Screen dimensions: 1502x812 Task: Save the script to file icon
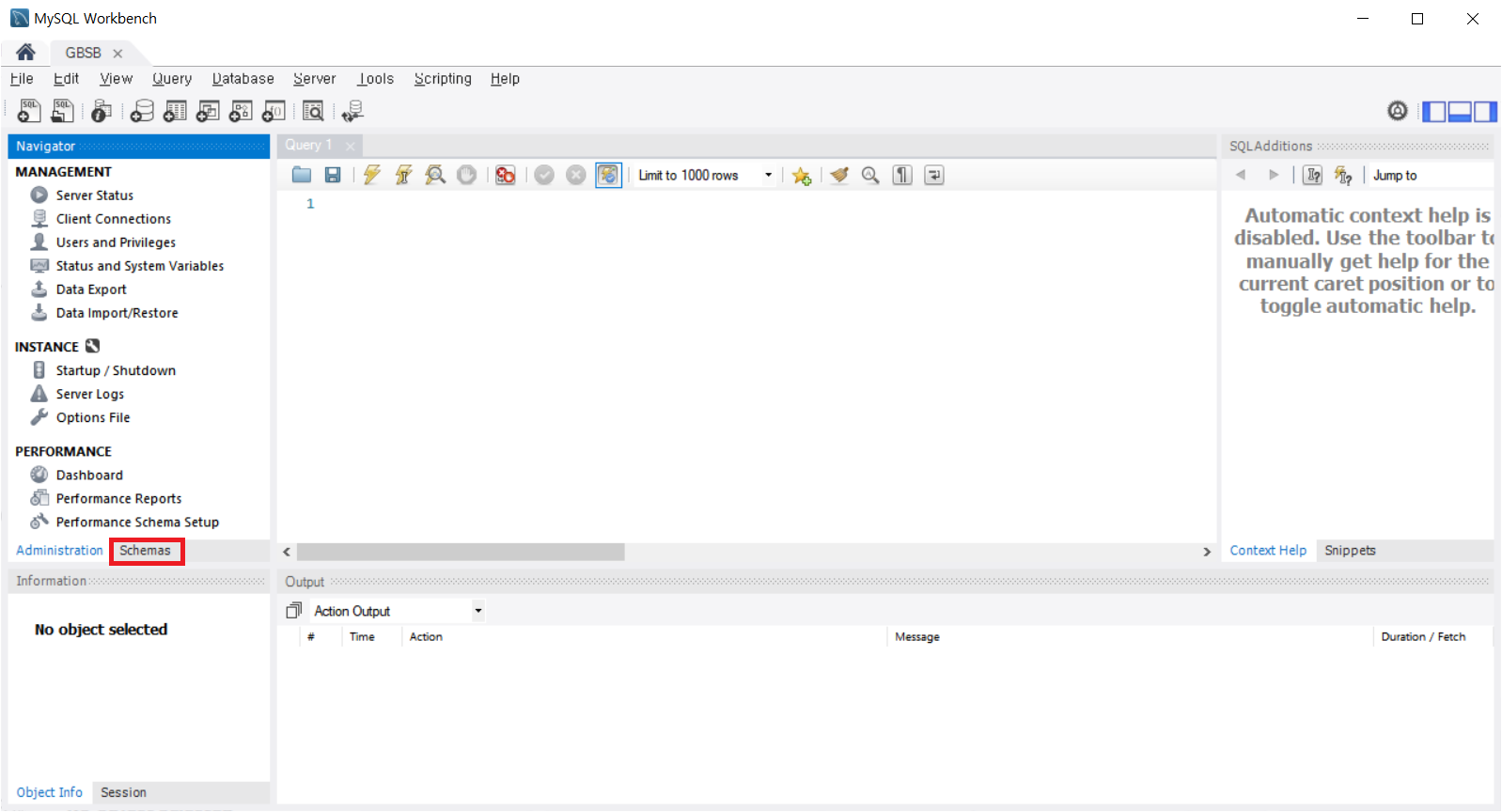click(333, 175)
